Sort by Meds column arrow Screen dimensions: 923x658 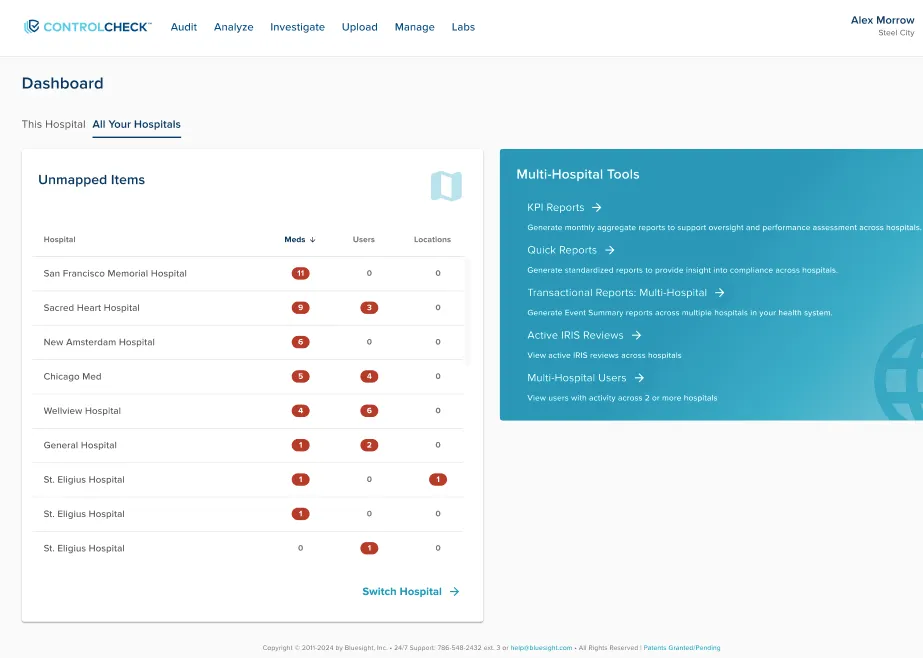(x=313, y=240)
